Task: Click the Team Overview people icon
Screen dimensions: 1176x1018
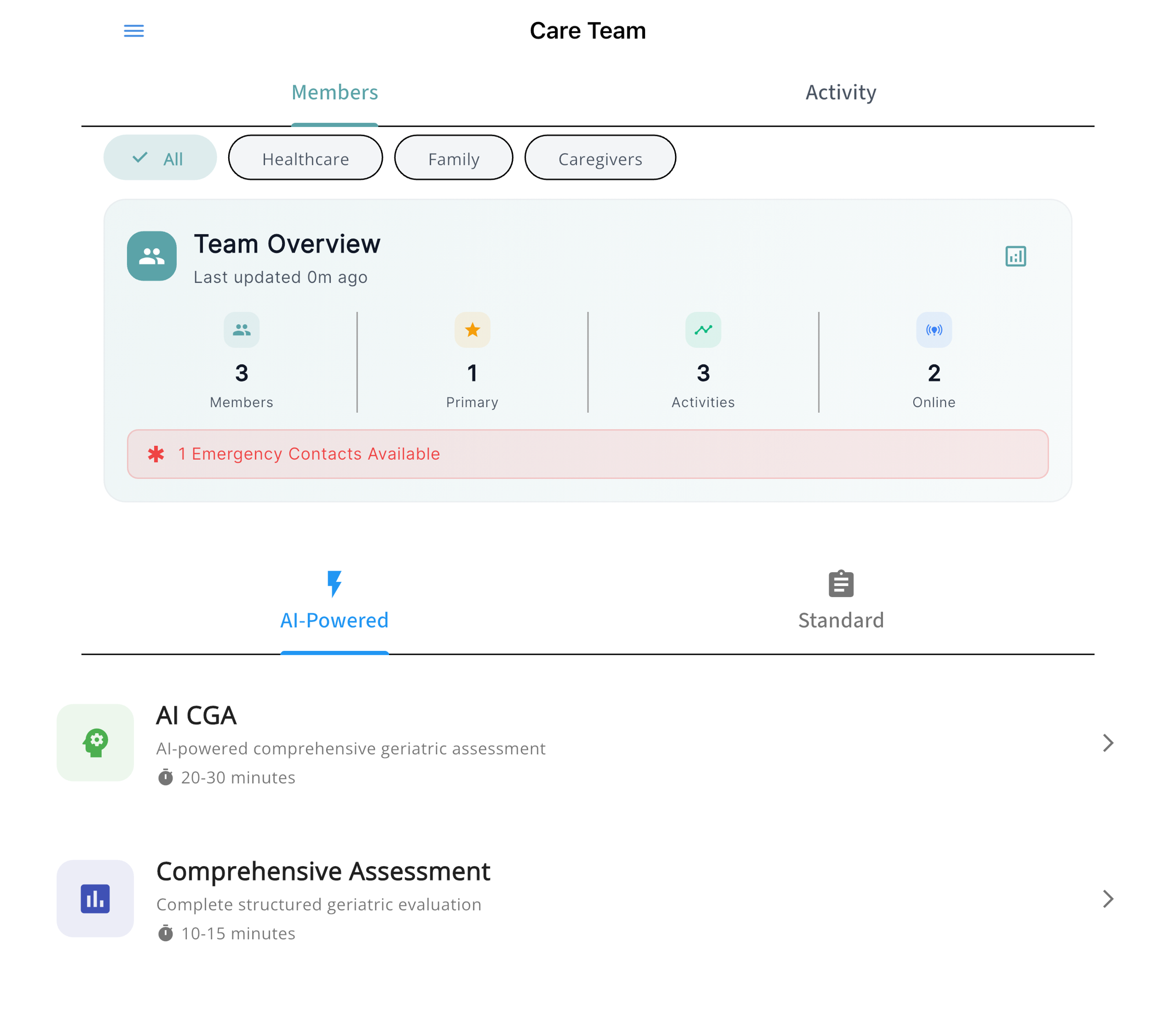Action: [x=152, y=256]
